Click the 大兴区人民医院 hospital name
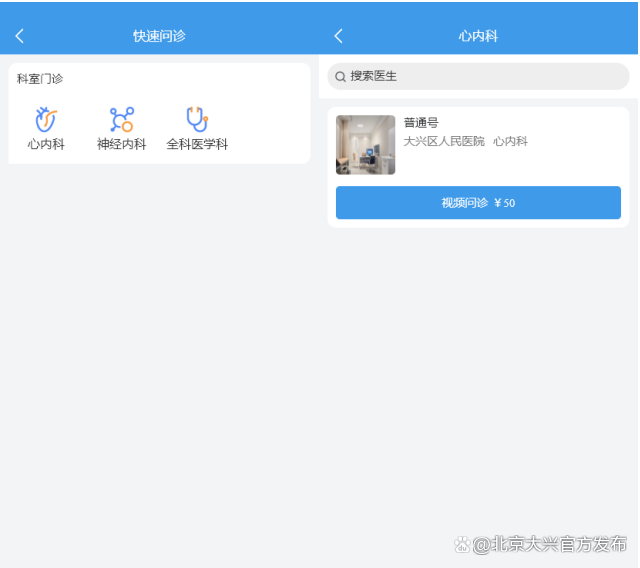This screenshot has width=640, height=568. click(444, 141)
